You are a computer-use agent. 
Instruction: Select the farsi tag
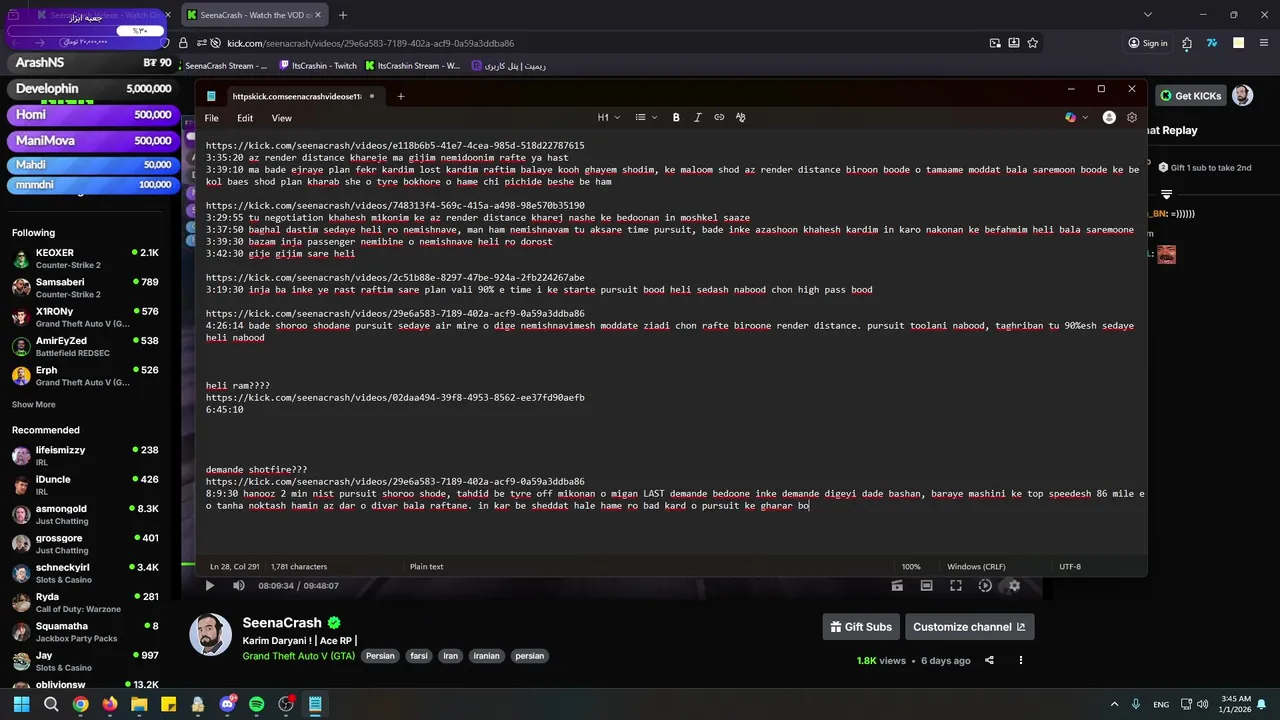(x=418, y=656)
